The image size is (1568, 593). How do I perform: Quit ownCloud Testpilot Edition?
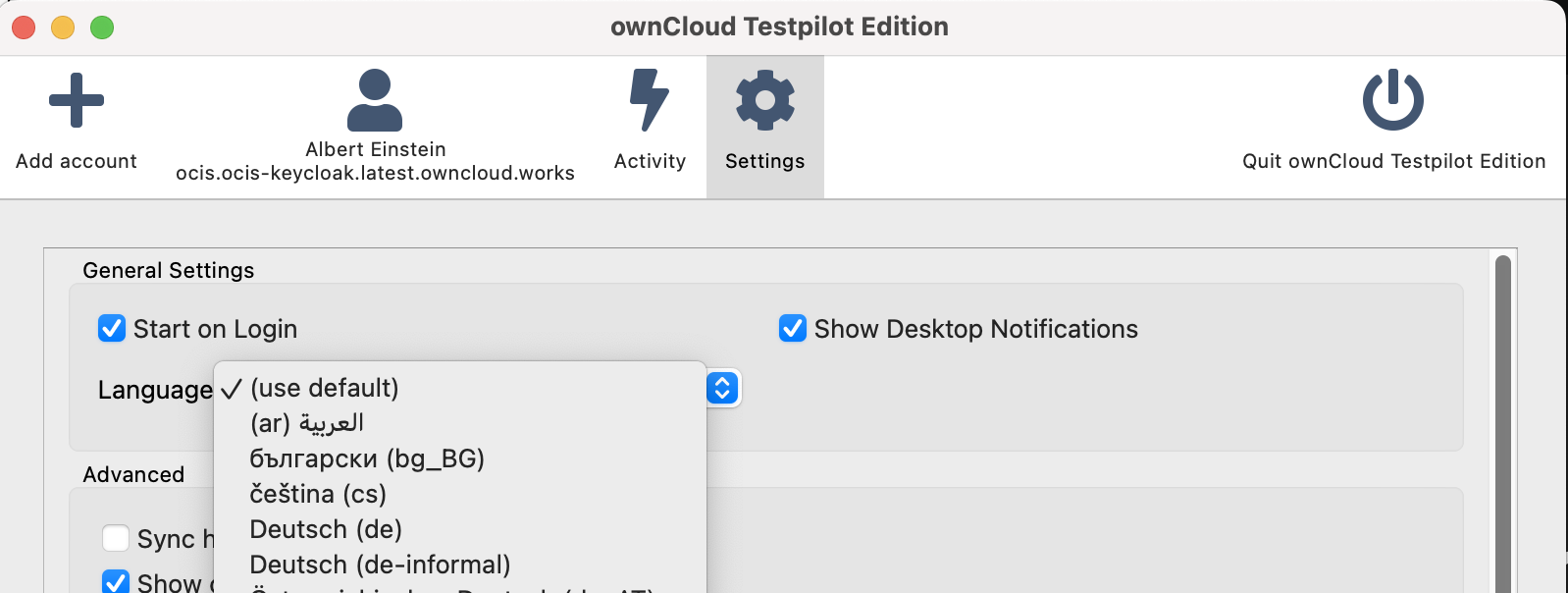click(1392, 128)
